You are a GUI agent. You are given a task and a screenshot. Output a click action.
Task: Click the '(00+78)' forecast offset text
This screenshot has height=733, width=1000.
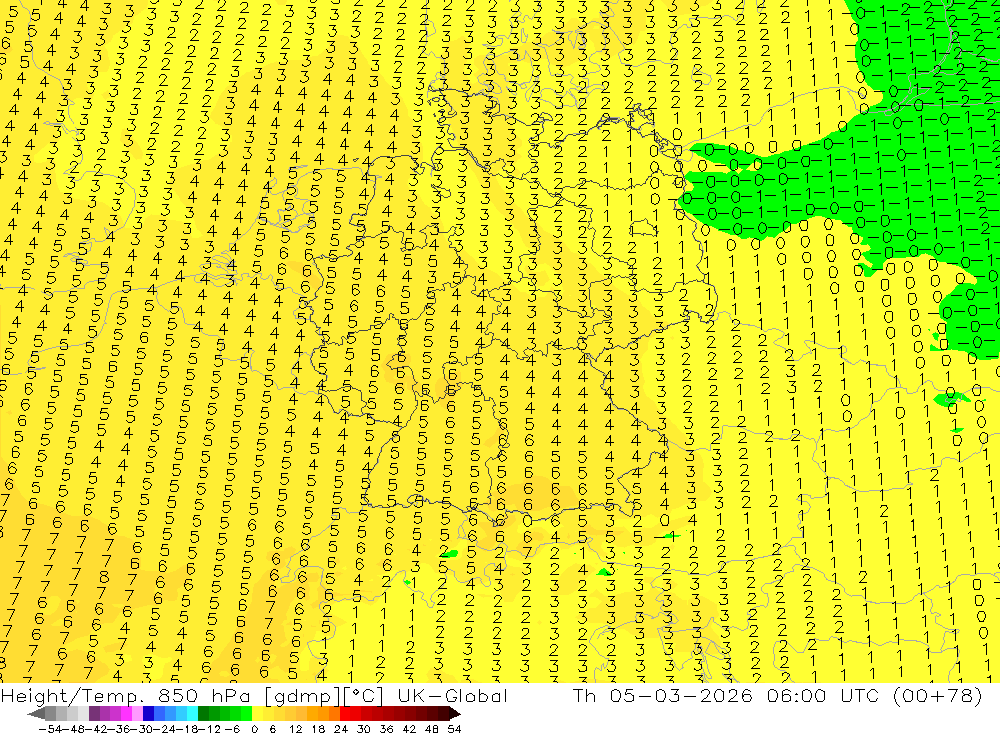936,696
